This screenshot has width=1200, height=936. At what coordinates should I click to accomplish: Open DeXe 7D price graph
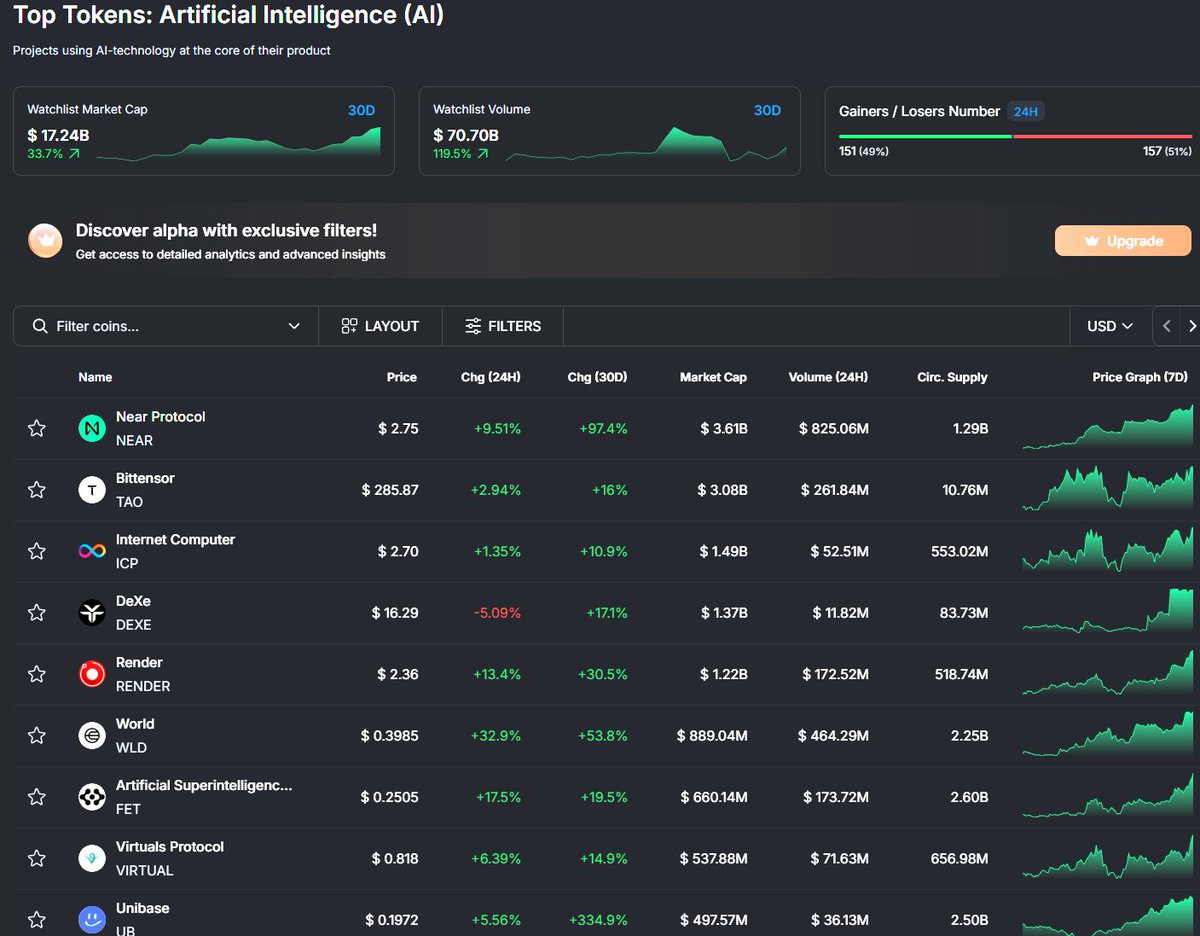[x=1108, y=612]
